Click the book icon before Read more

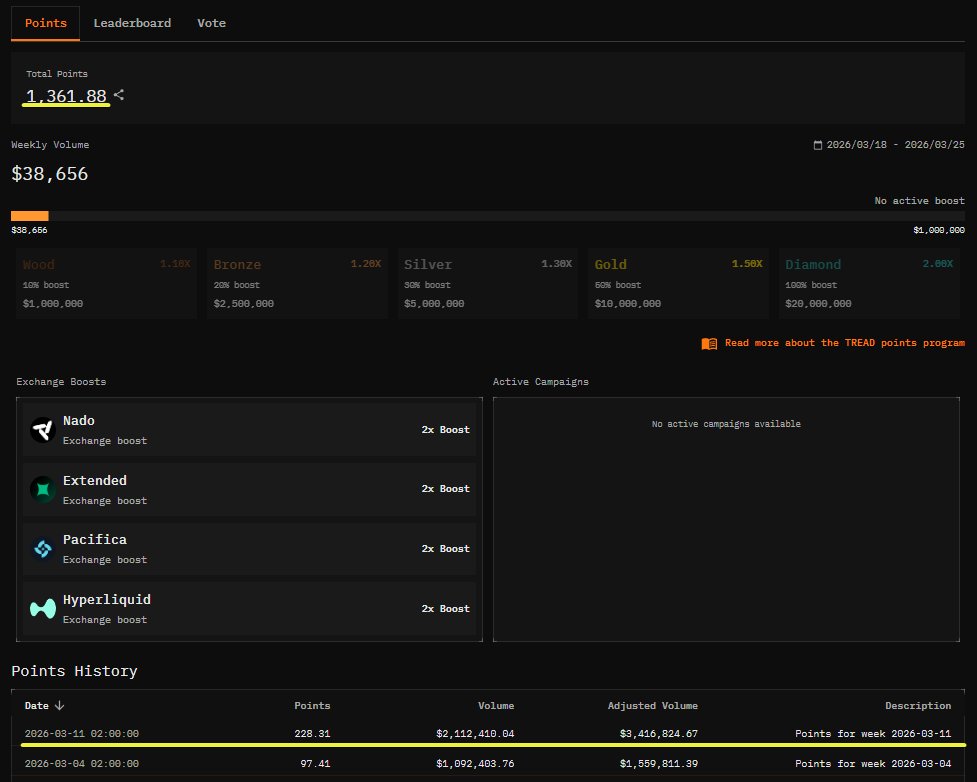(709, 343)
